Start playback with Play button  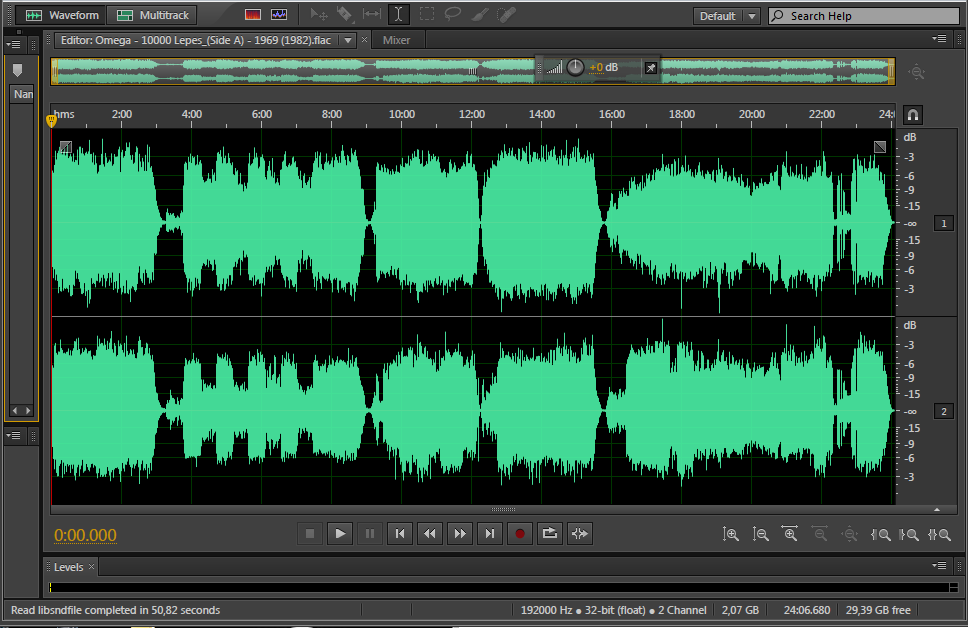(340, 534)
